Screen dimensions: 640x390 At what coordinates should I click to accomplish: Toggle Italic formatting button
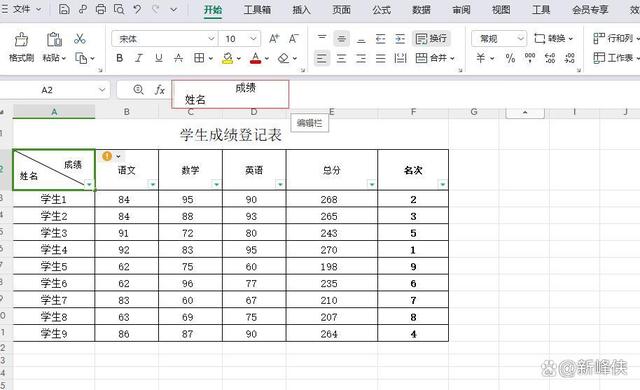tap(139, 58)
